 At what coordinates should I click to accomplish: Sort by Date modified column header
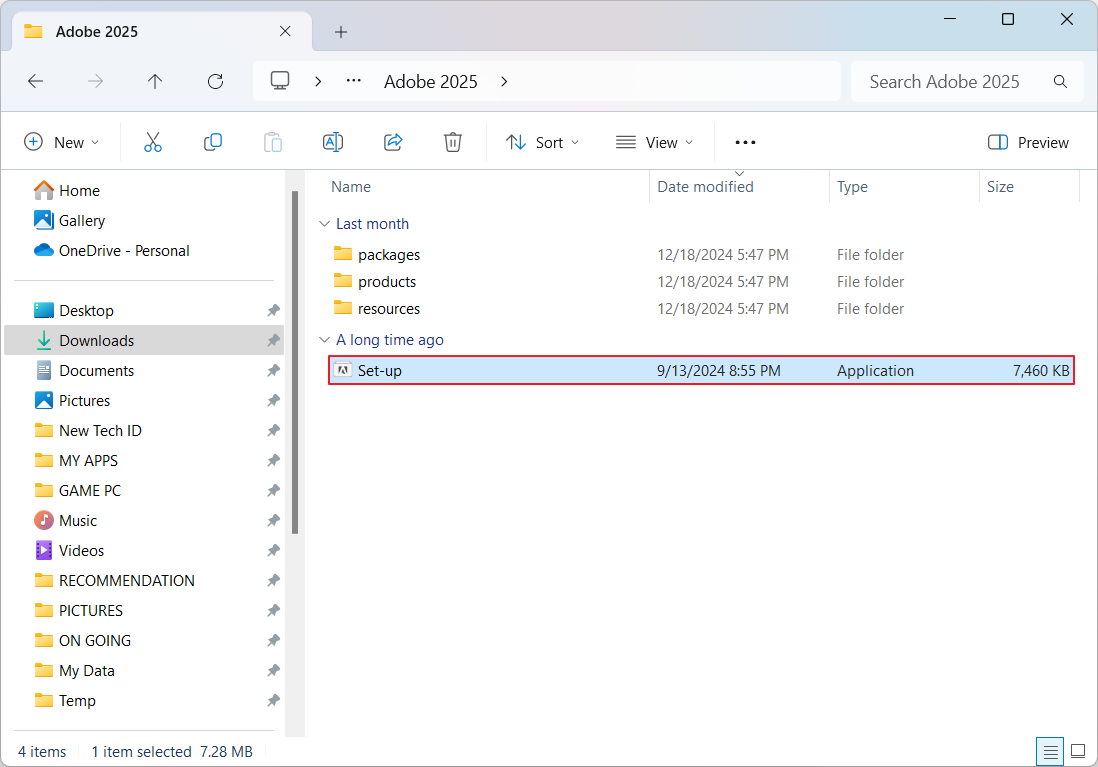click(x=705, y=187)
